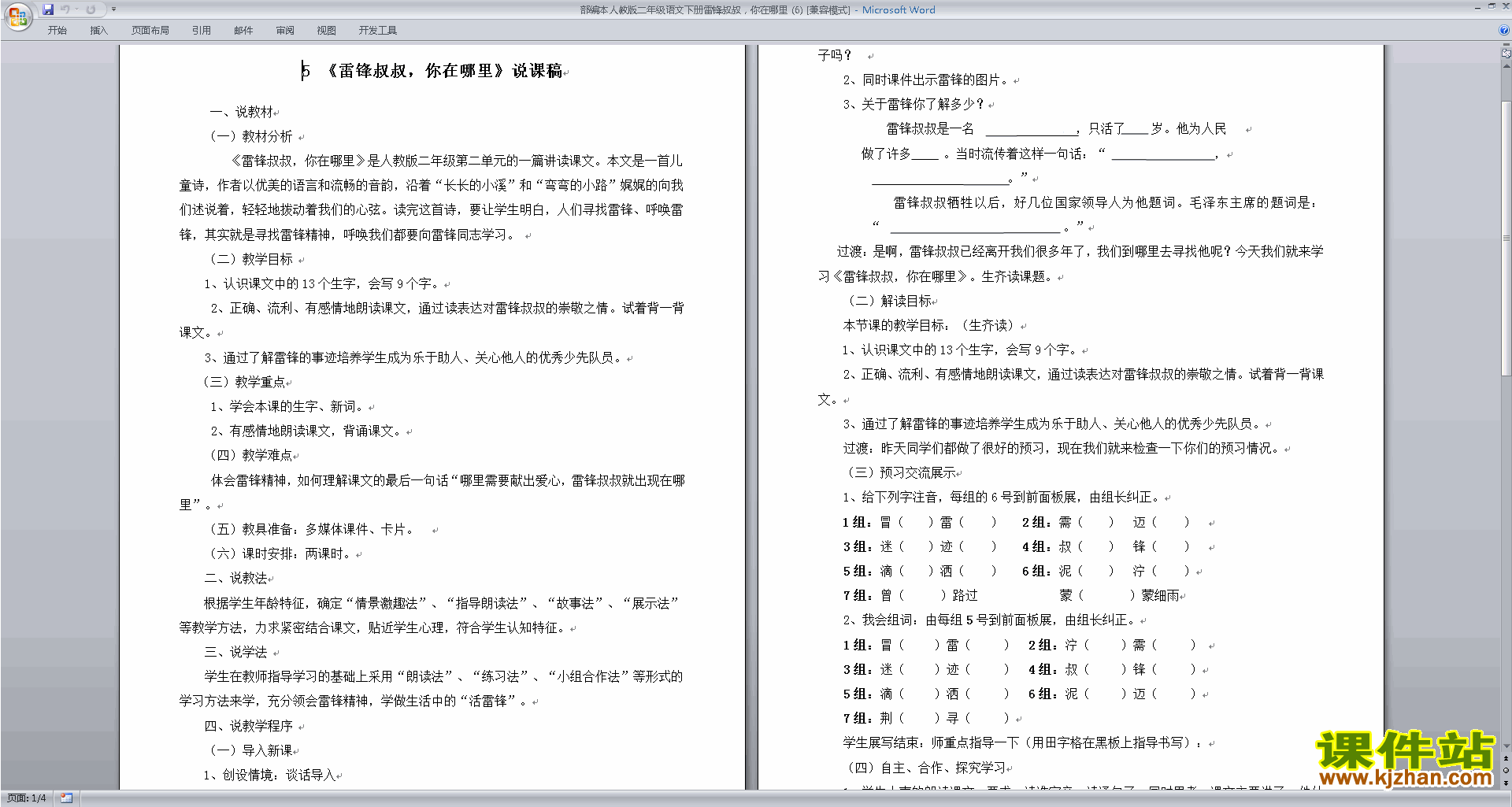
Task: Open the 开始 ribbon tab
Action: click(57, 30)
